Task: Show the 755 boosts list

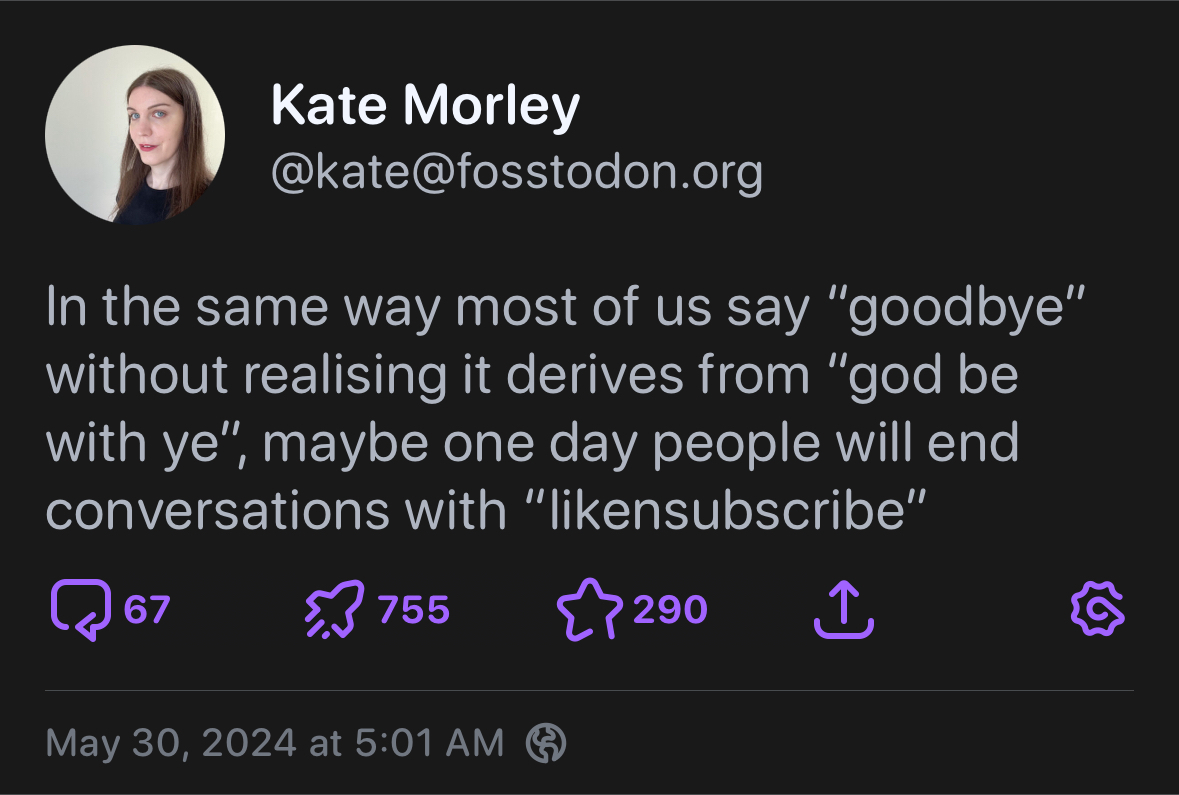Action: coord(414,609)
